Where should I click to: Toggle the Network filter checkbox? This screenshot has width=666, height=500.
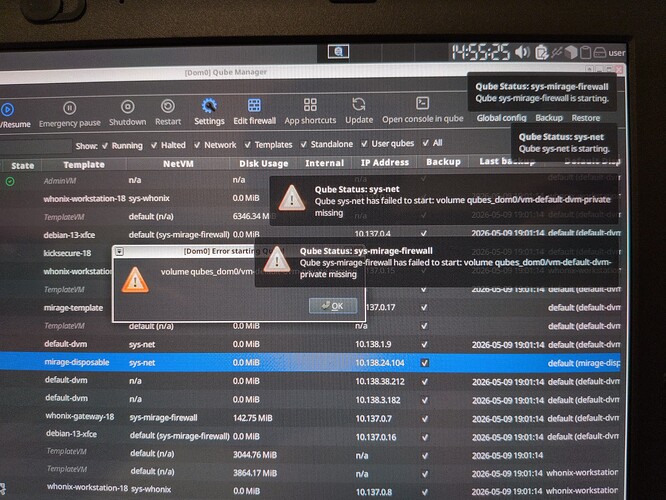point(197,145)
